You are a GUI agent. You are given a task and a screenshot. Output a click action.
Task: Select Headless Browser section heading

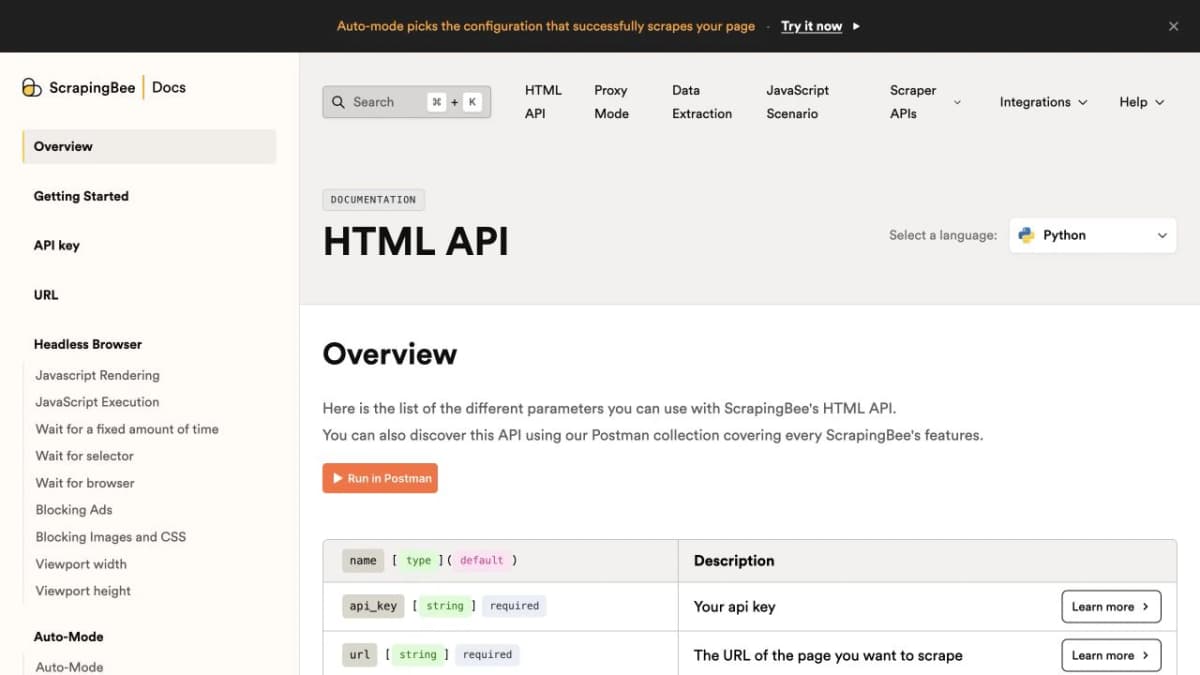pyautogui.click(x=88, y=344)
